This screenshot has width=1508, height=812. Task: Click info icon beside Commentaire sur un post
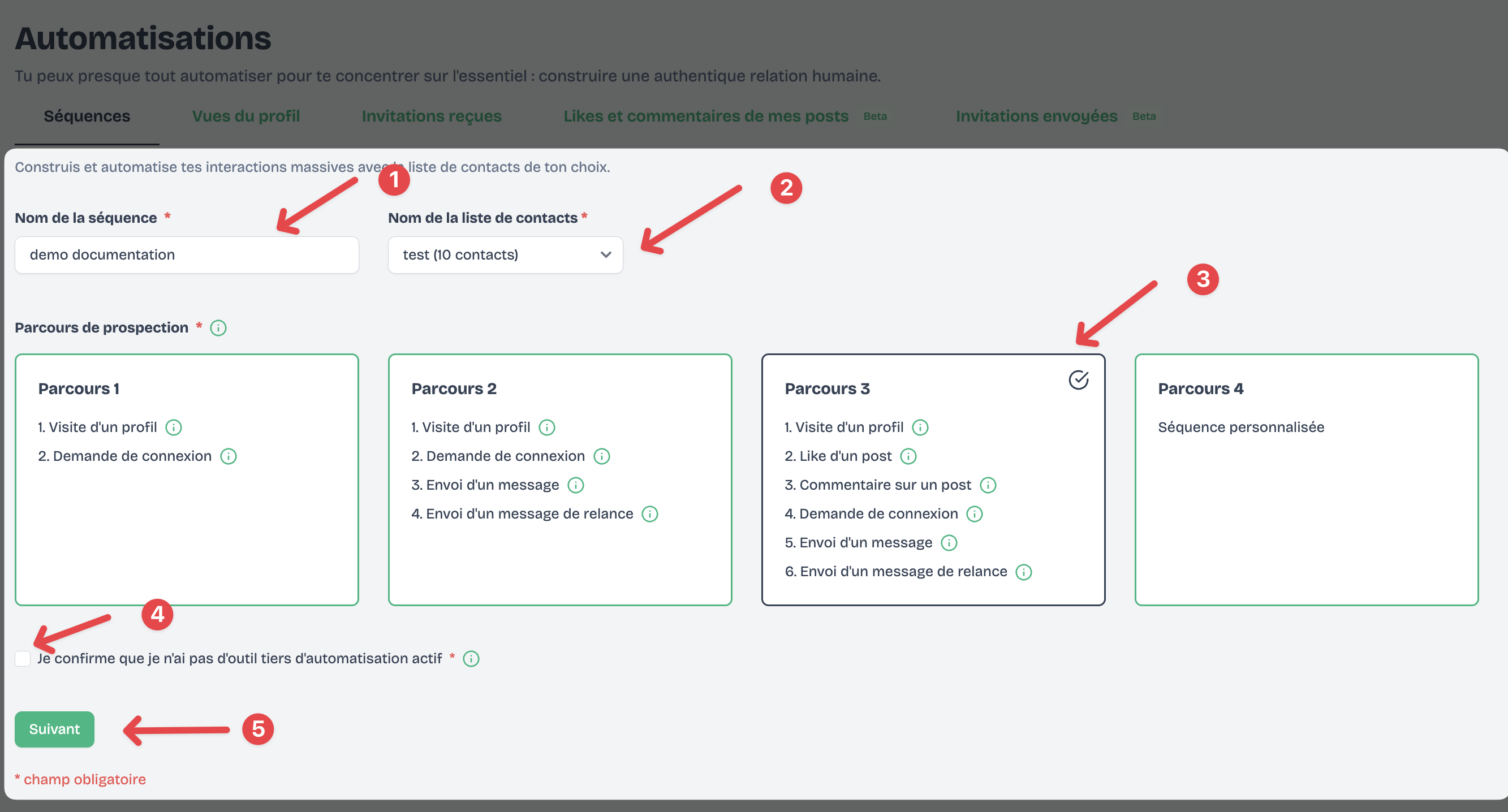tap(988, 485)
